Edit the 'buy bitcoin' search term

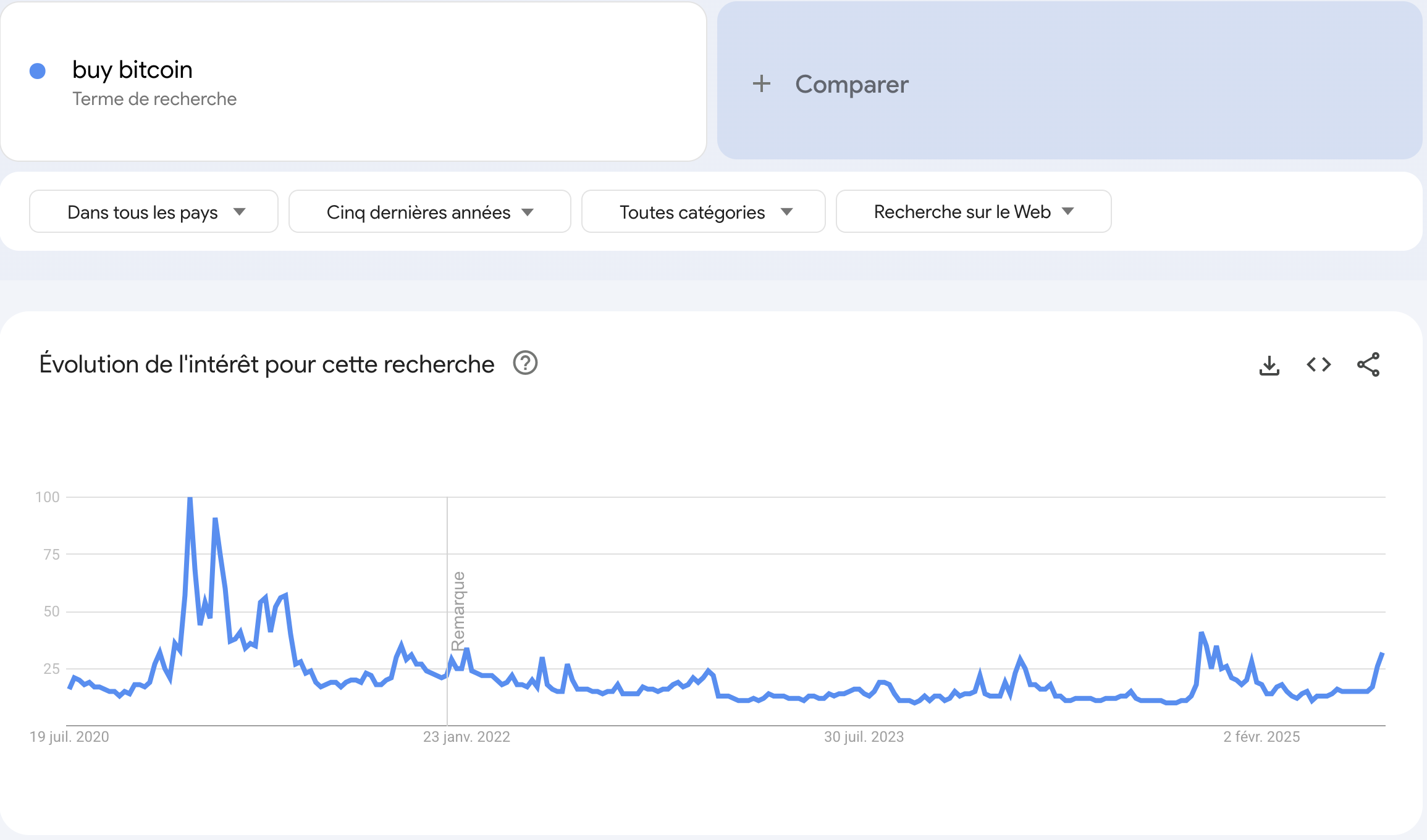pyautogui.click(x=132, y=70)
